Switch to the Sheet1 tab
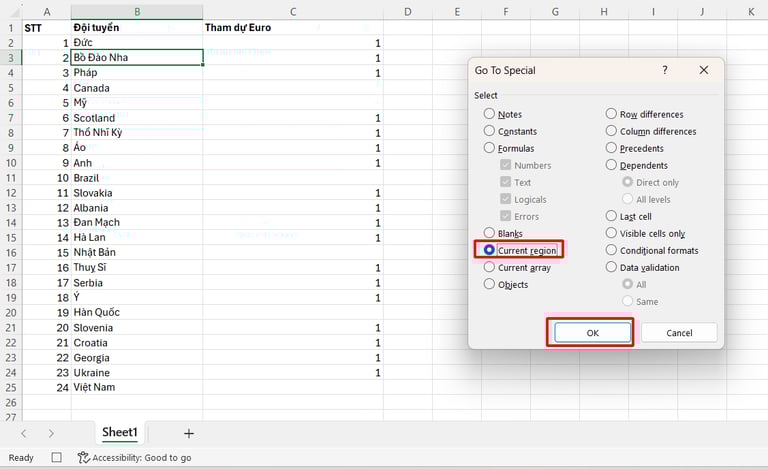This screenshot has height=469, width=768. [120, 432]
